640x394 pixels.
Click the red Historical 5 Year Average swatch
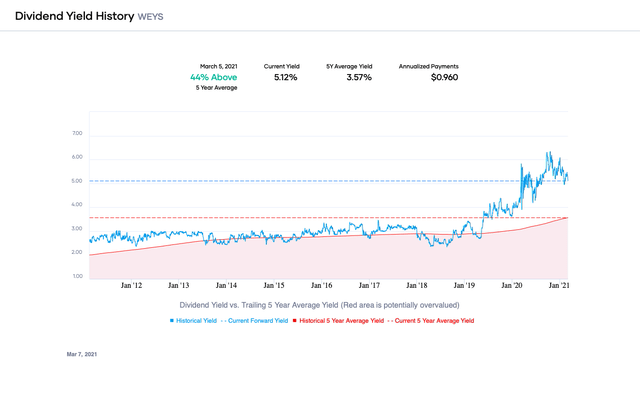coord(295,321)
